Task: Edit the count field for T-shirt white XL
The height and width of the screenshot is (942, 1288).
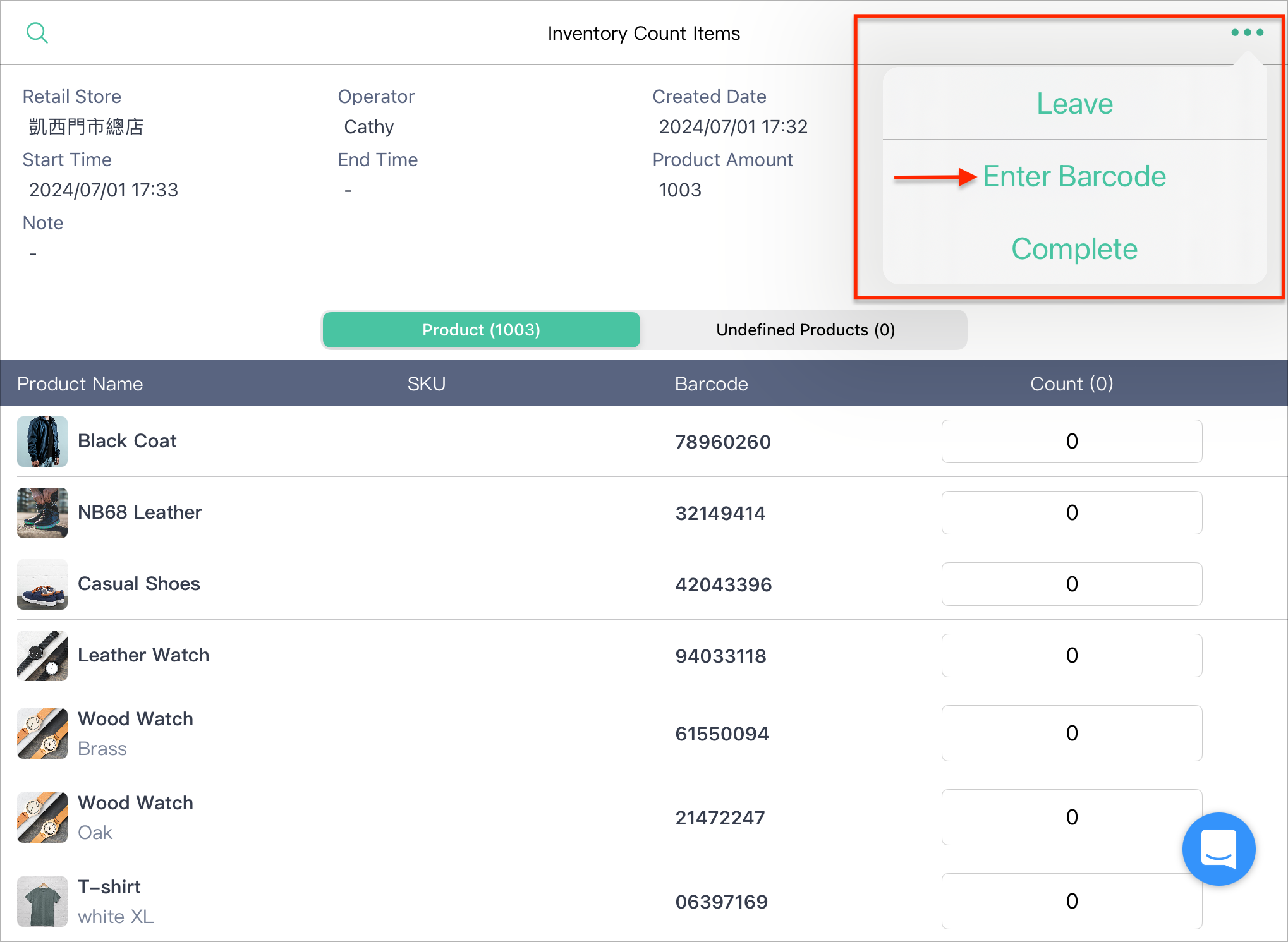Action: click(x=1072, y=901)
